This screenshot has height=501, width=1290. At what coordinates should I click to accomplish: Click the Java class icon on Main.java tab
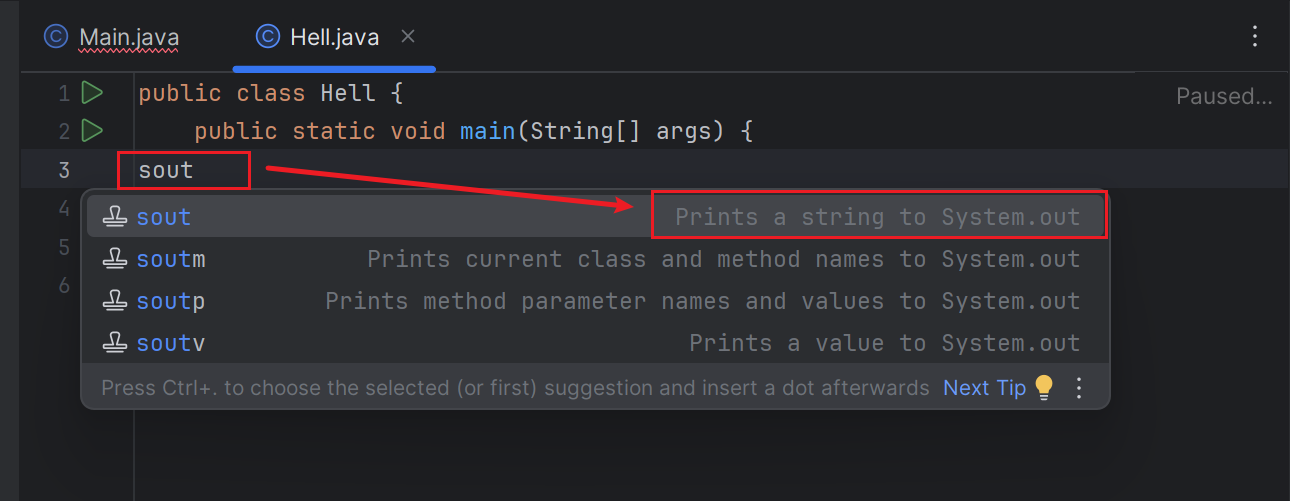[x=55, y=37]
